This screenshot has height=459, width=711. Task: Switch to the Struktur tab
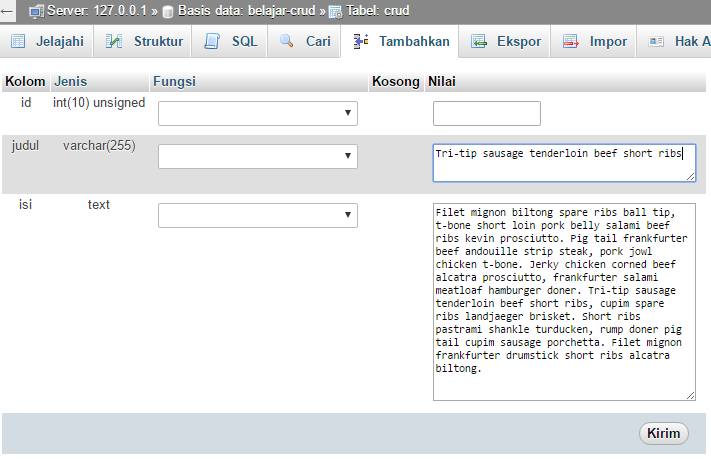point(146,42)
